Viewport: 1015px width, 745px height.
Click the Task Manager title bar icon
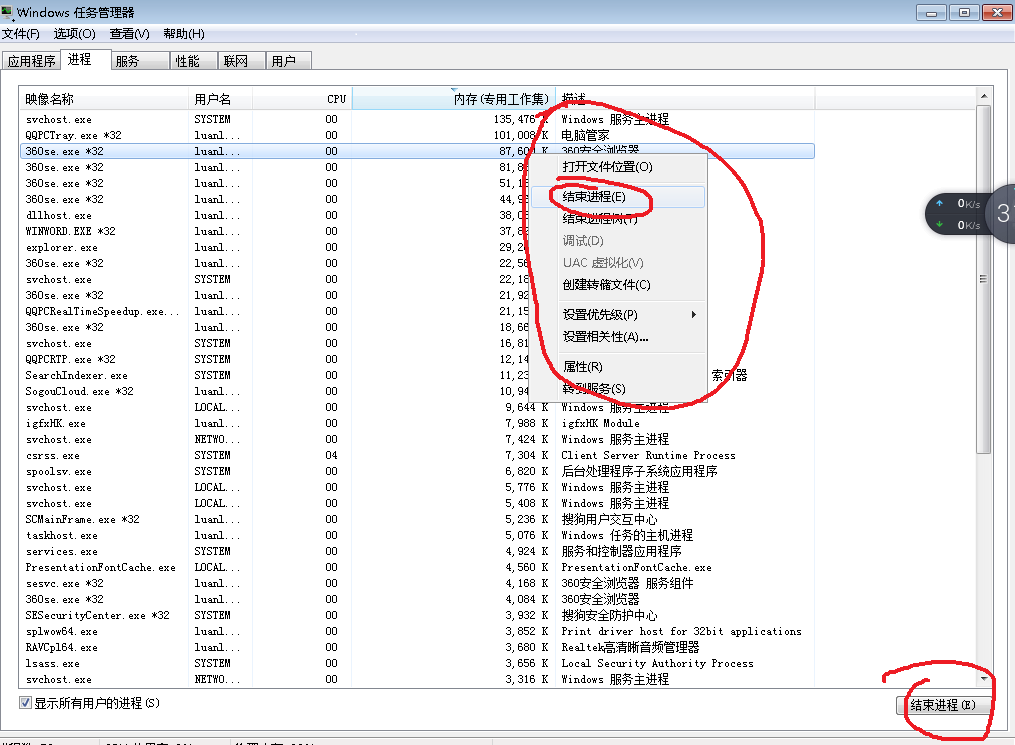pyautogui.click(x=10, y=12)
